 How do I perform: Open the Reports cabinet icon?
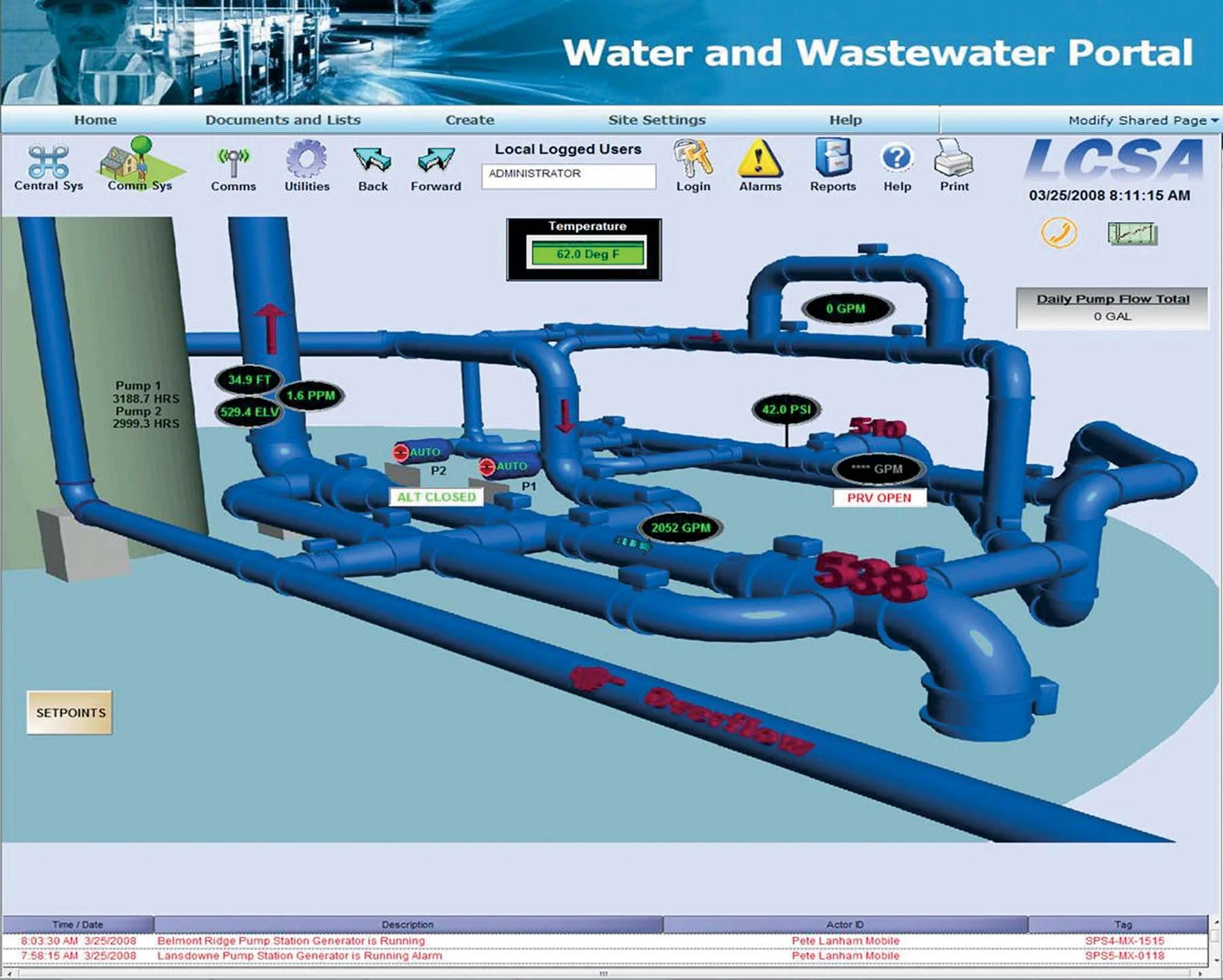pos(833,158)
